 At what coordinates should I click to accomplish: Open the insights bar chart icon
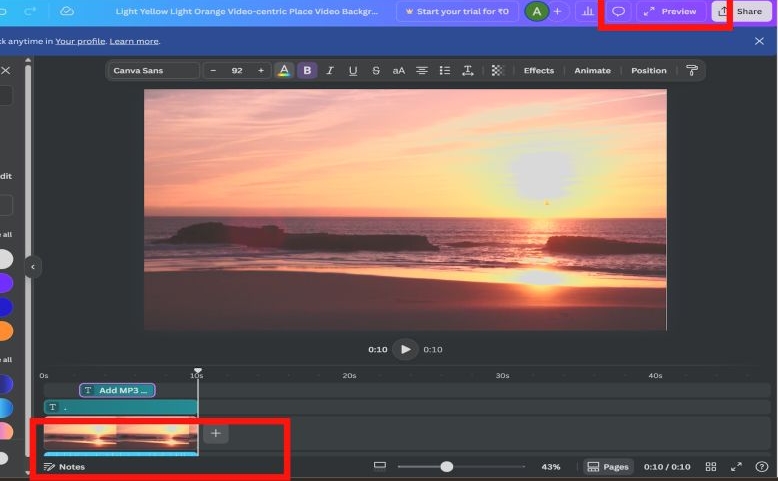pos(587,11)
